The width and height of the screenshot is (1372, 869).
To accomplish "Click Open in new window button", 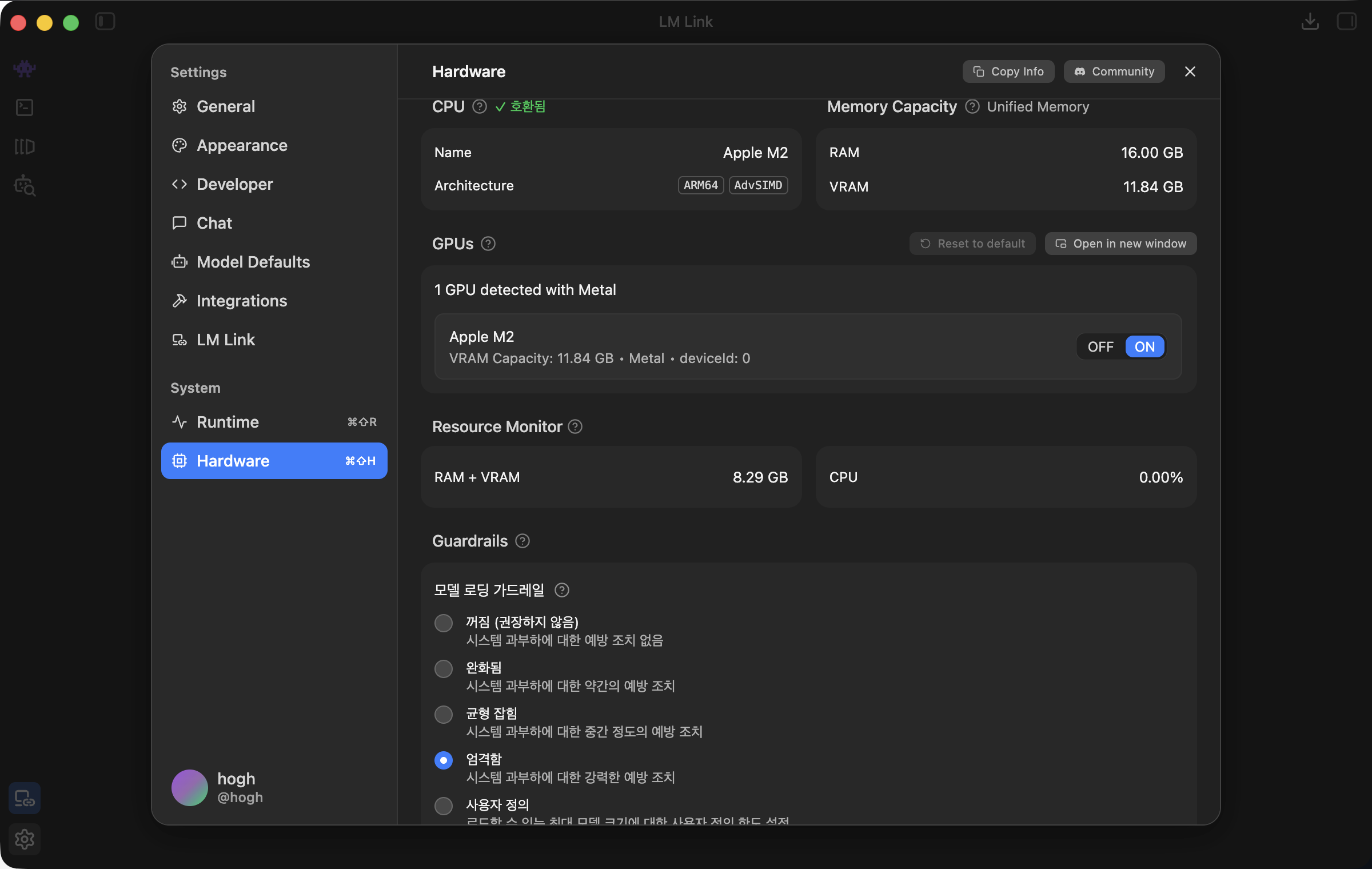I will tap(1120, 244).
